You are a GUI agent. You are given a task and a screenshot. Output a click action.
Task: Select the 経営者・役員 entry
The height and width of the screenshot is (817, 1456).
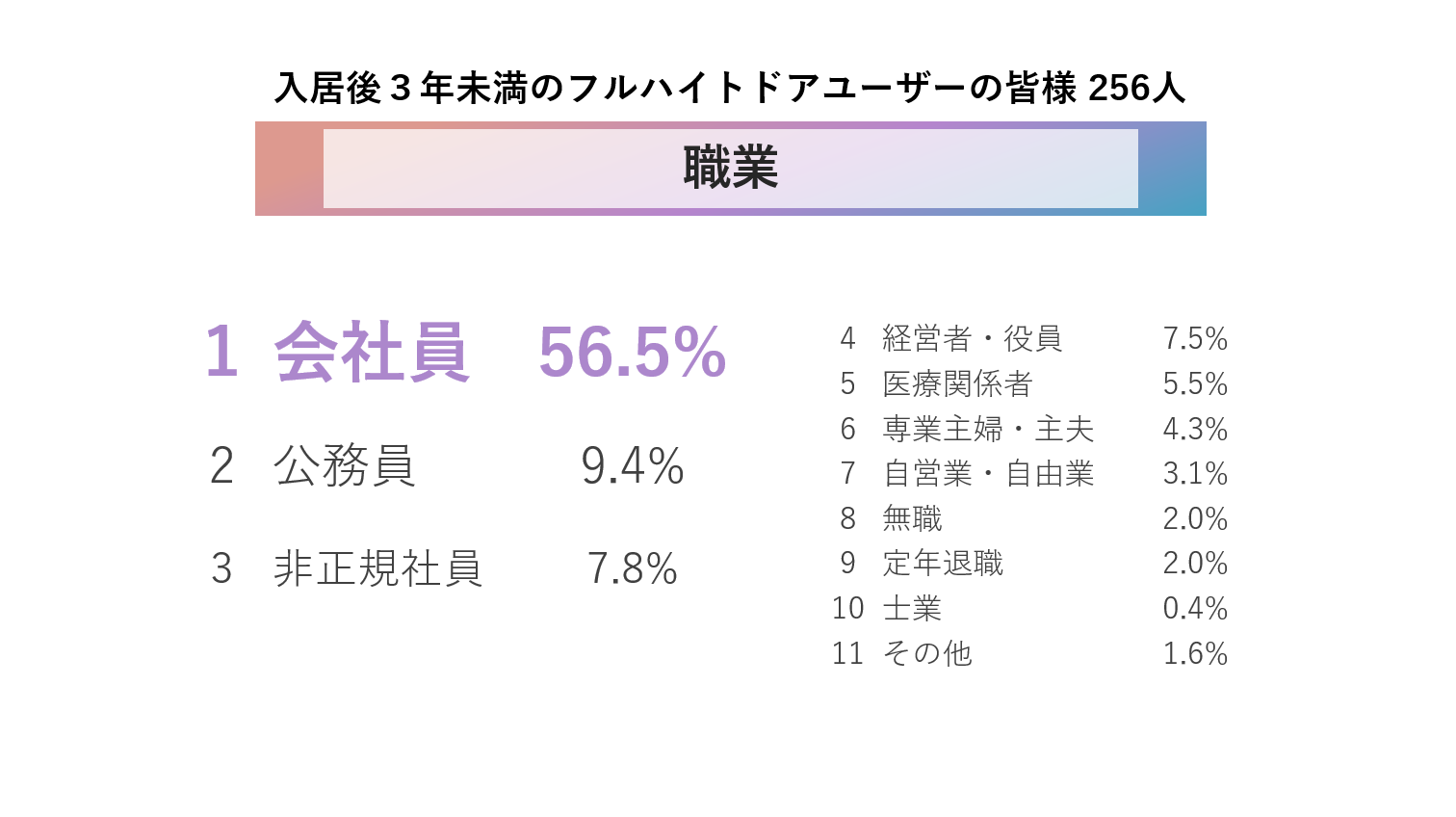[x=973, y=338]
